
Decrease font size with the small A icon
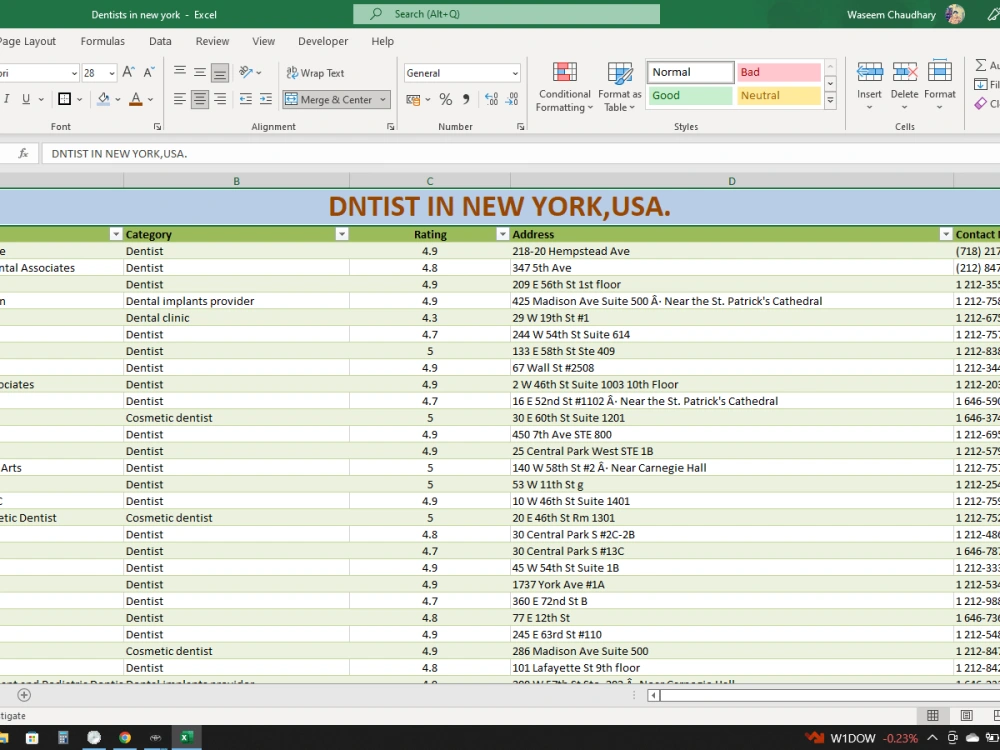click(149, 73)
